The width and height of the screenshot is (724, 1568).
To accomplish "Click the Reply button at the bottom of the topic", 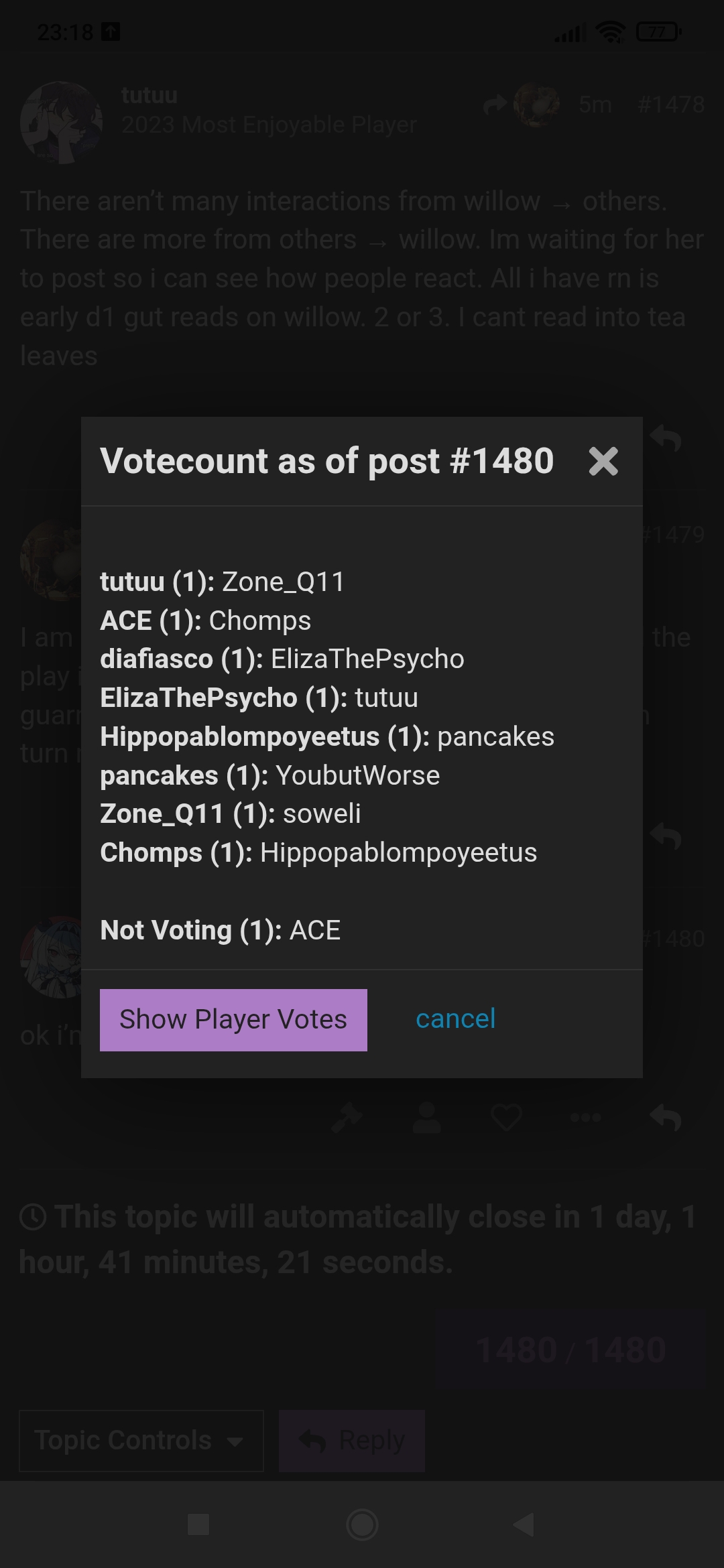I will pos(352,1441).
